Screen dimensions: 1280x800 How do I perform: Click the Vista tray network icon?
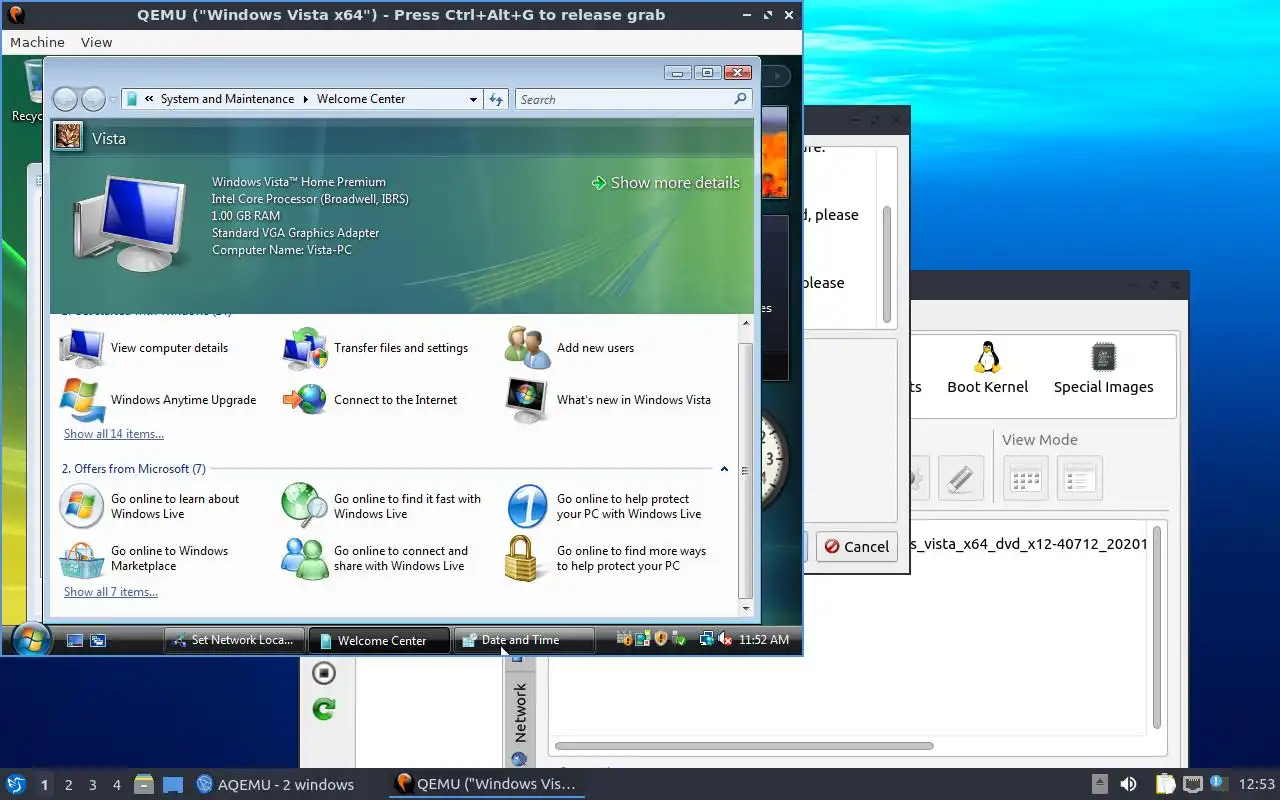tap(707, 639)
